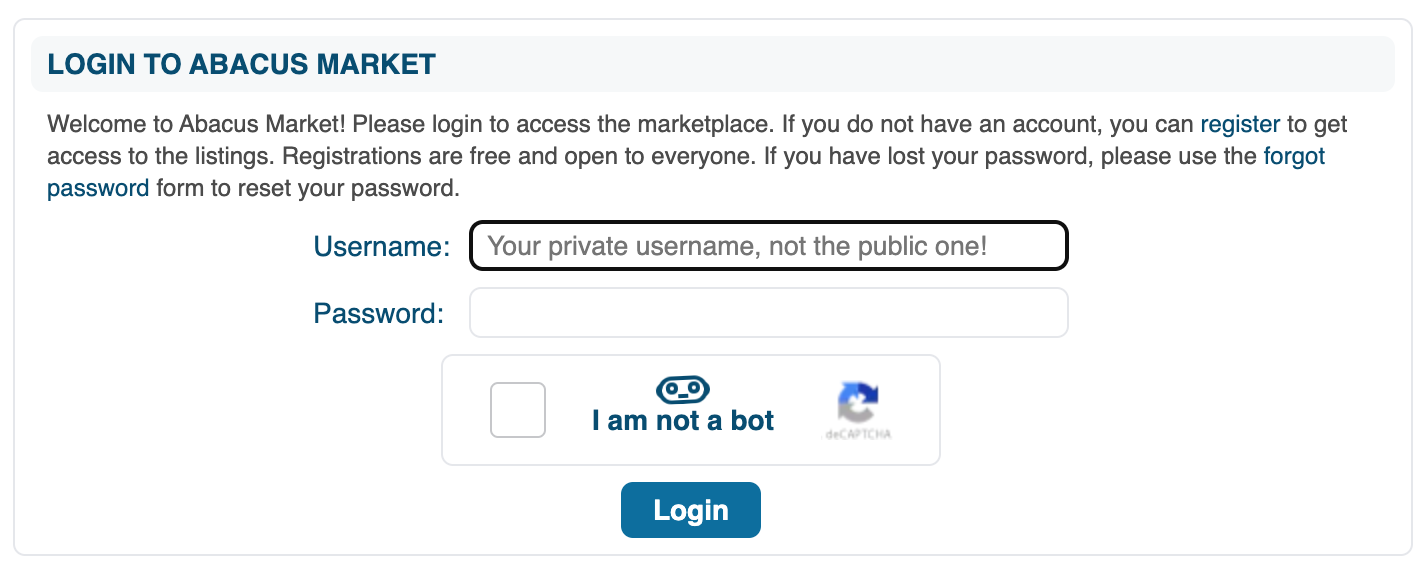Click the 'Password:' field label
This screenshot has height=582, width=1428.
(378, 313)
